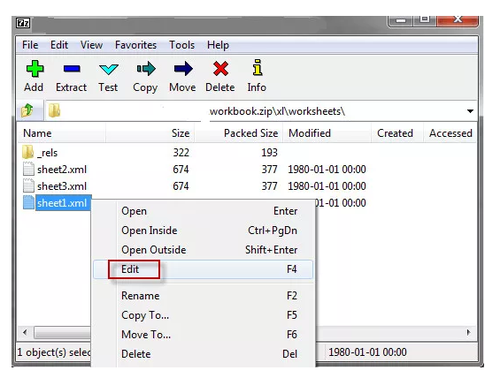Select sheet3.xml file icon

(x=29, y=186)
